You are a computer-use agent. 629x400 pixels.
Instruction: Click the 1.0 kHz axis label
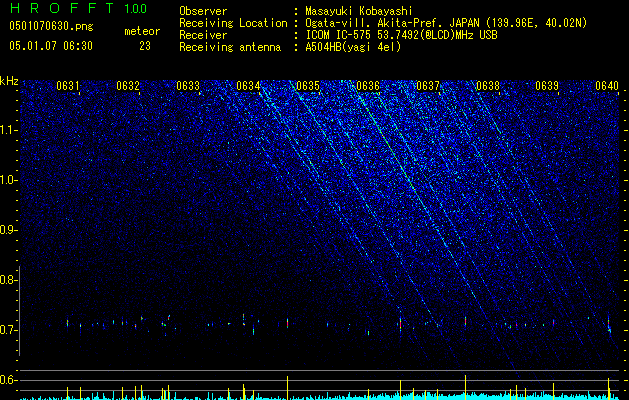tap(8, 180)
